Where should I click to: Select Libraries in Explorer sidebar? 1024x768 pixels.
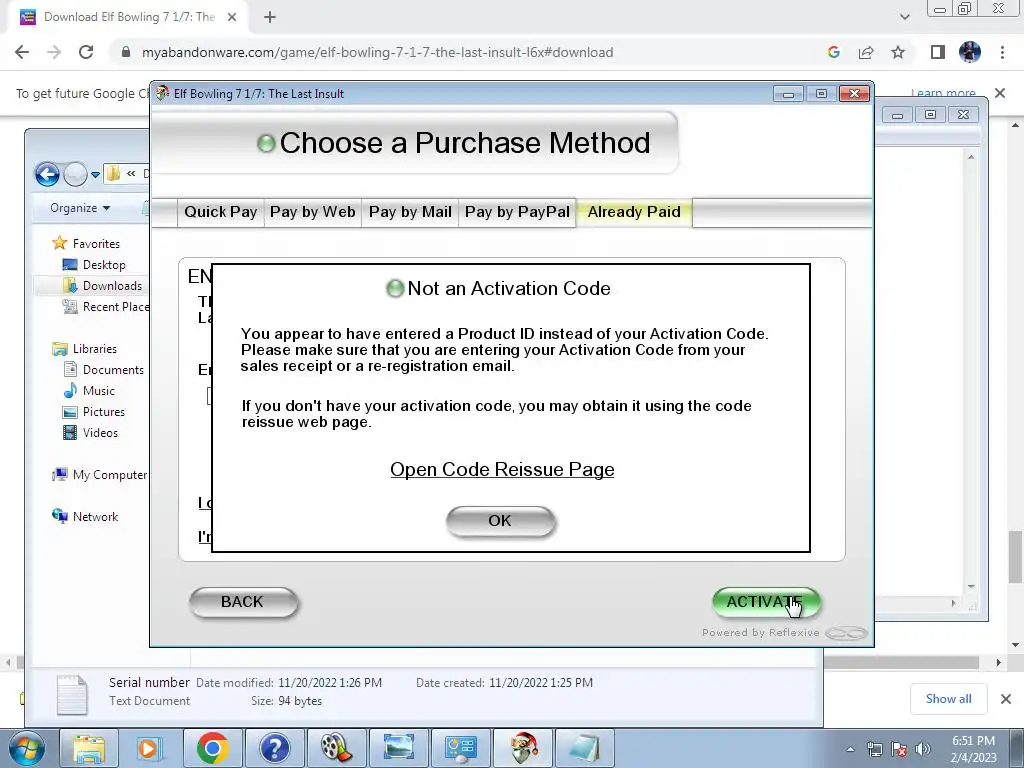pyautogui.click(x=95, y=349)
